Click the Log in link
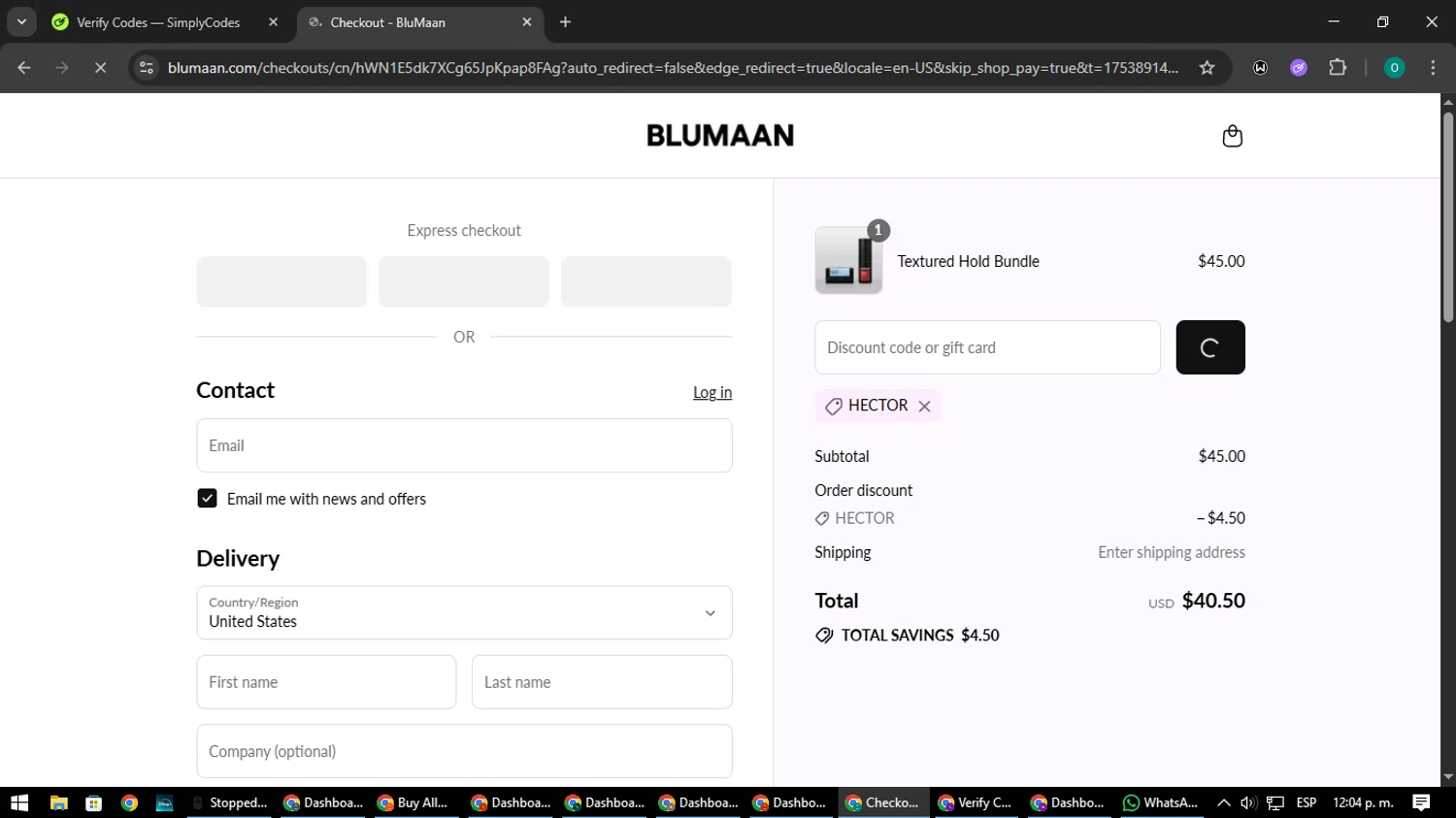The height and width of the screenshot is (818, 1456). (x=712, y=392)
